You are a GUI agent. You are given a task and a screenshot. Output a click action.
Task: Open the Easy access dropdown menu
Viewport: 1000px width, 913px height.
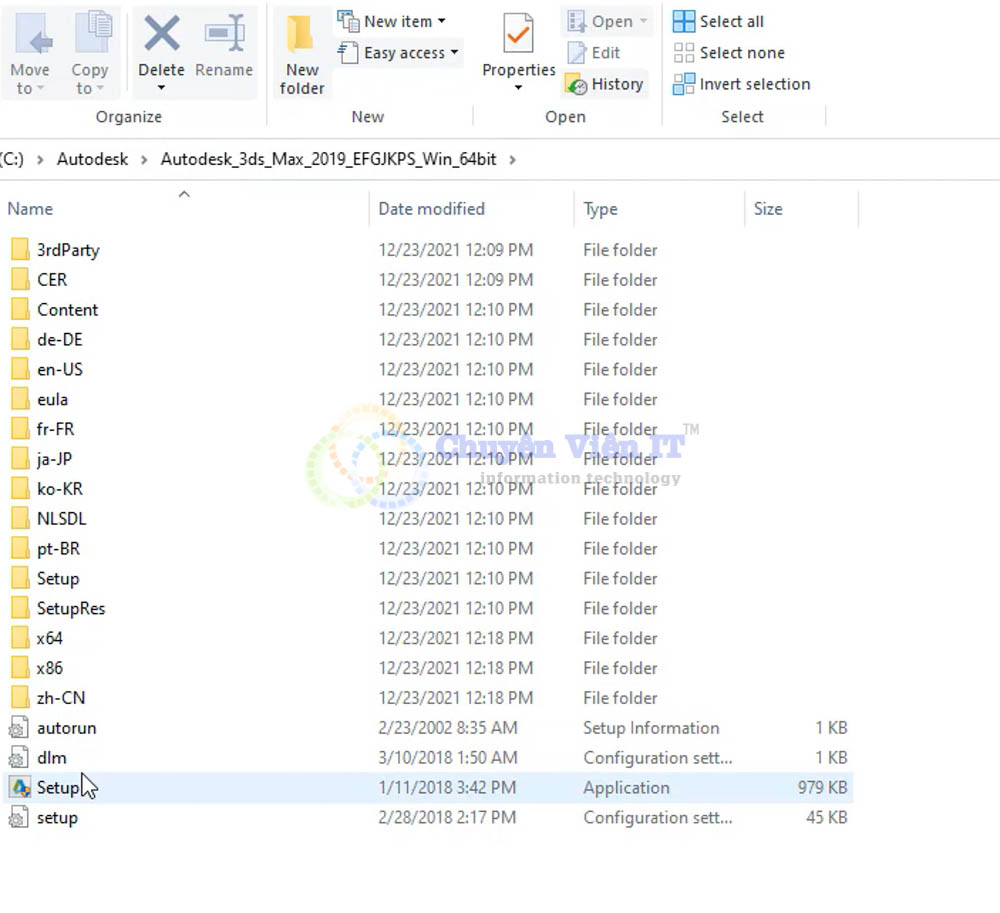click(454, 53)
